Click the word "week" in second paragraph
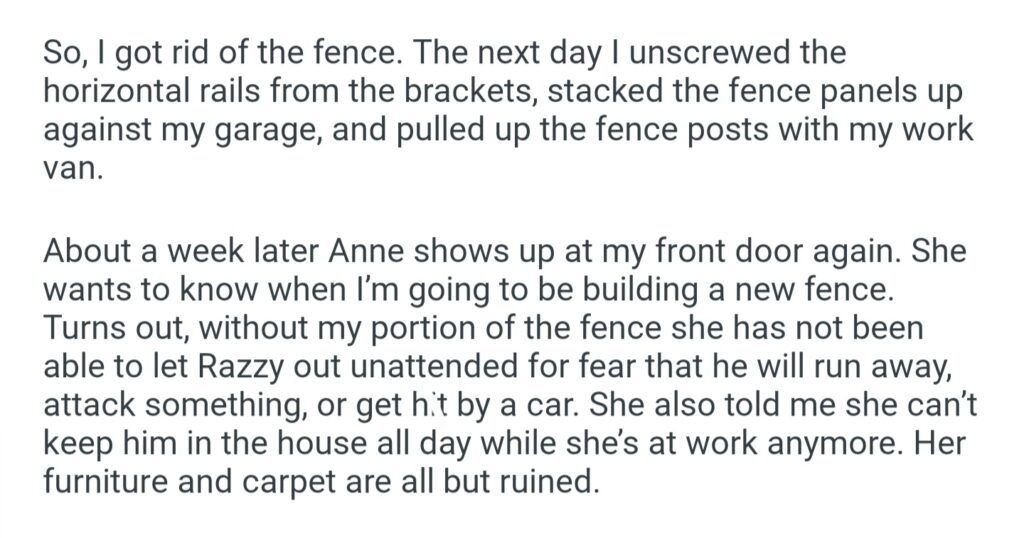The image size is (1024, 538). pyautogui.click(x=212, y=250)
